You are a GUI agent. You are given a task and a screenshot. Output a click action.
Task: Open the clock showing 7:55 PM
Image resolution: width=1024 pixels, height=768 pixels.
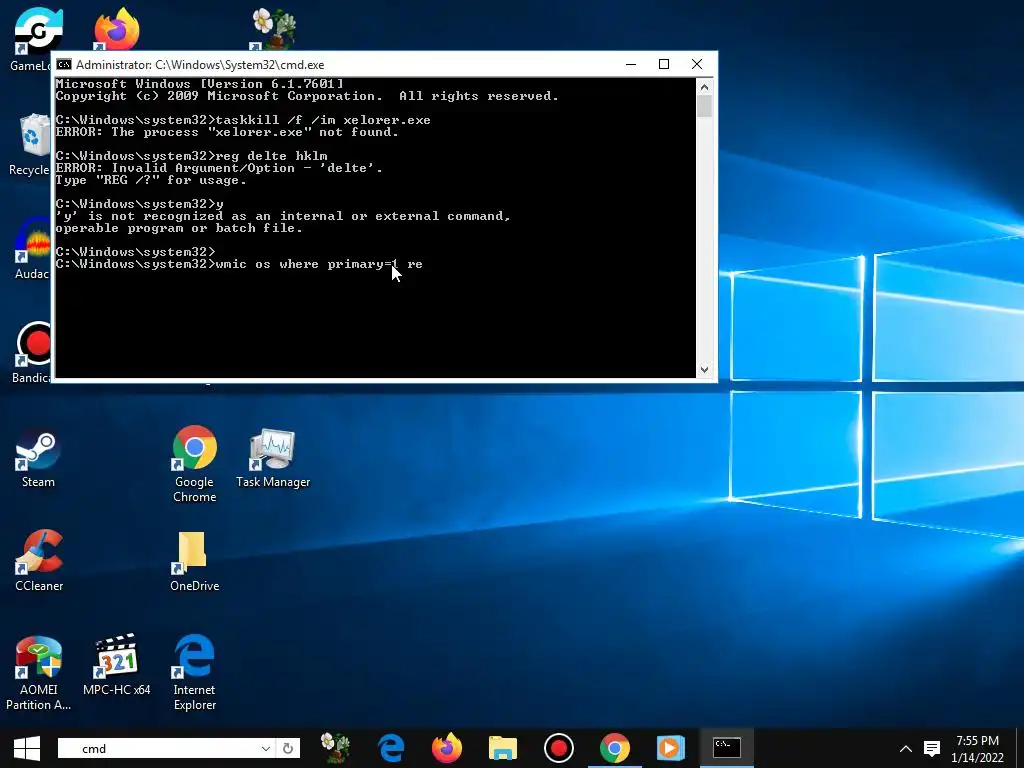coord(977,748)
